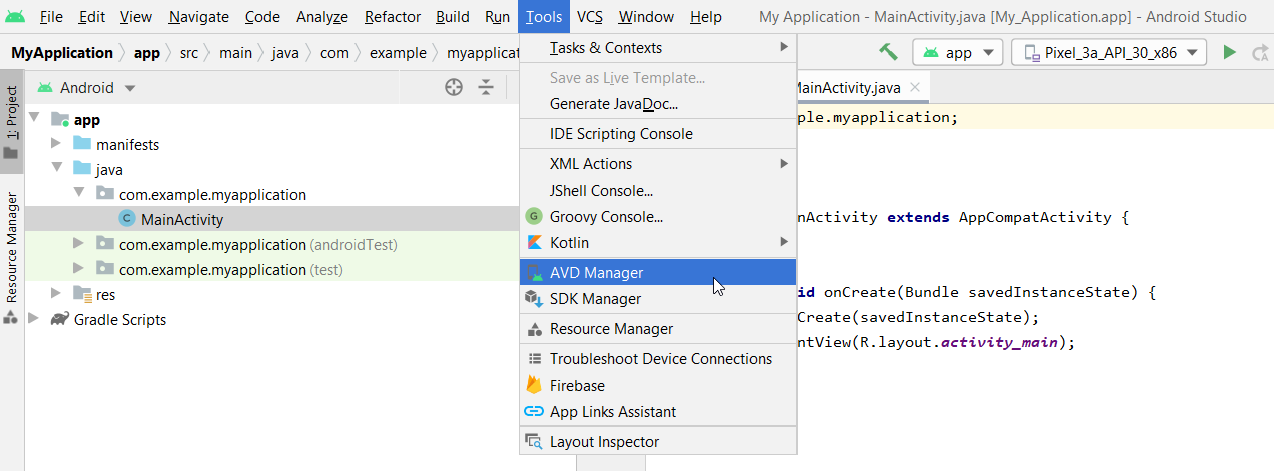
Task: Select the res folder row
Action: (272, 294)
